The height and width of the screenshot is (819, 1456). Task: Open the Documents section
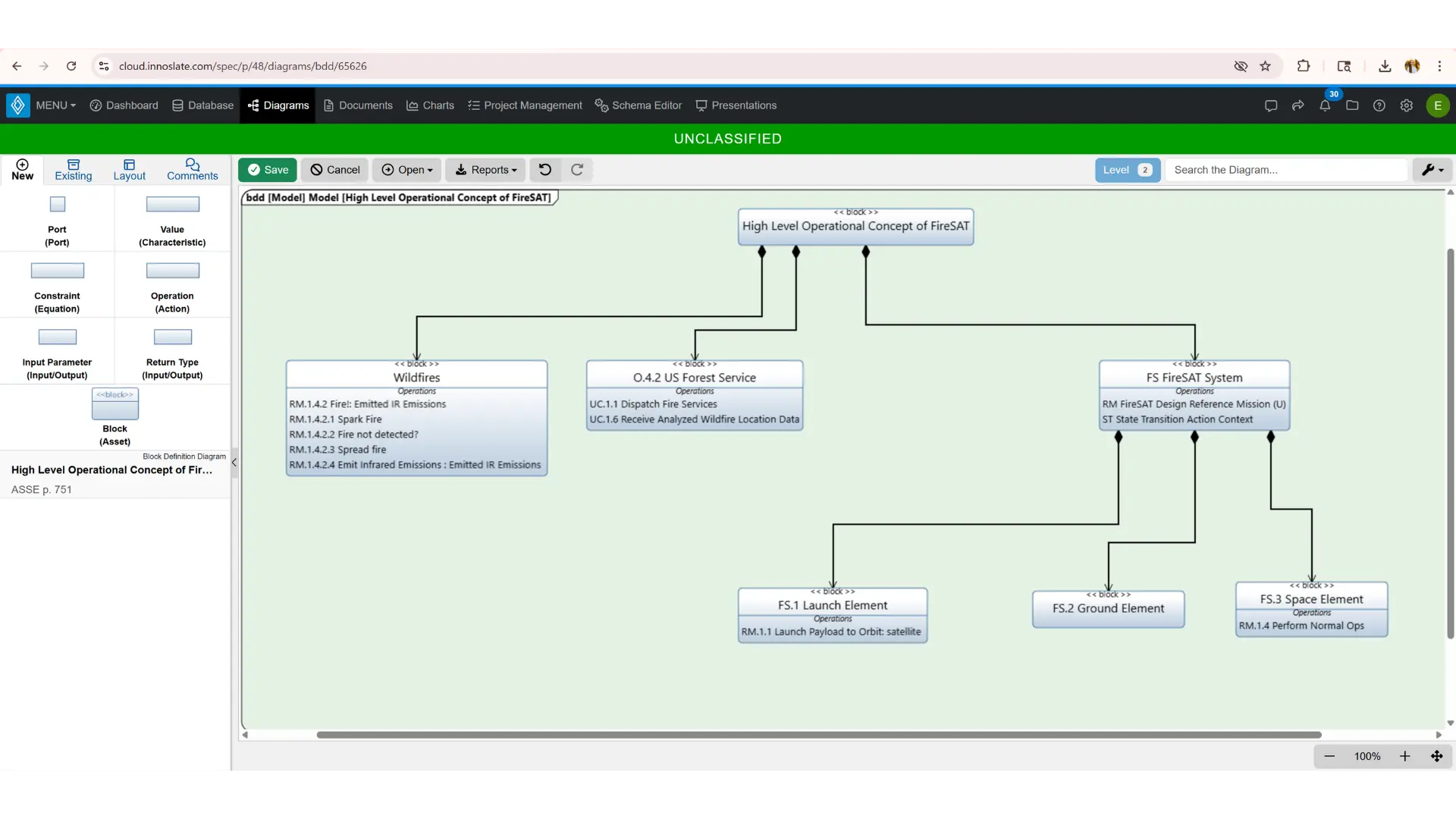click(358, 105)
